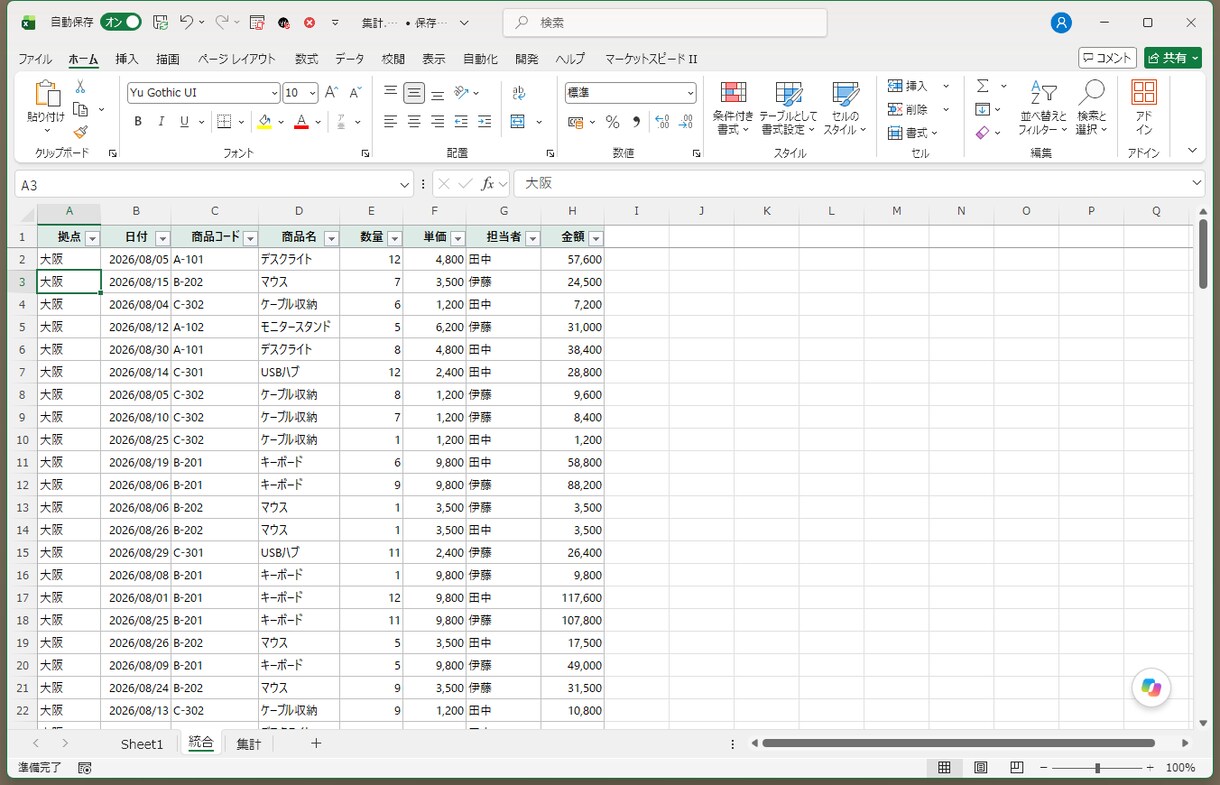Open 条件付き書式 conditional formatting button
Screen dimensions: 1220x785
[x=733, y=107]
